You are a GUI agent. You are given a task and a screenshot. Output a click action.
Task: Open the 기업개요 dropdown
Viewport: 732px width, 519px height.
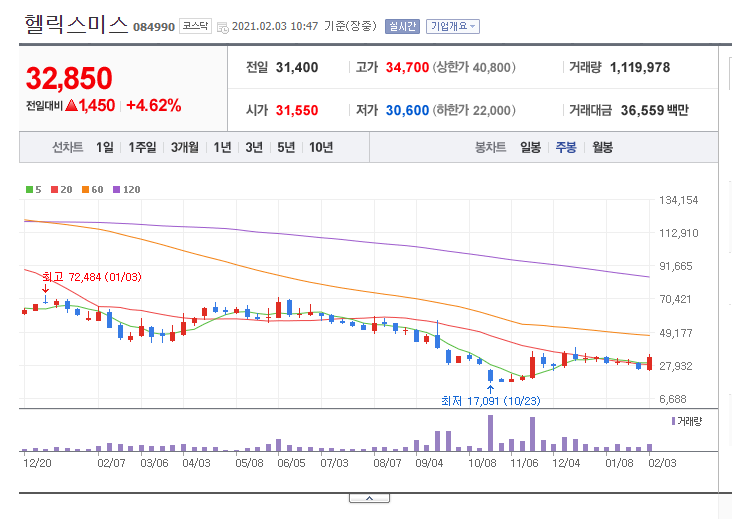pyautogui.click(x=452, y=26)
